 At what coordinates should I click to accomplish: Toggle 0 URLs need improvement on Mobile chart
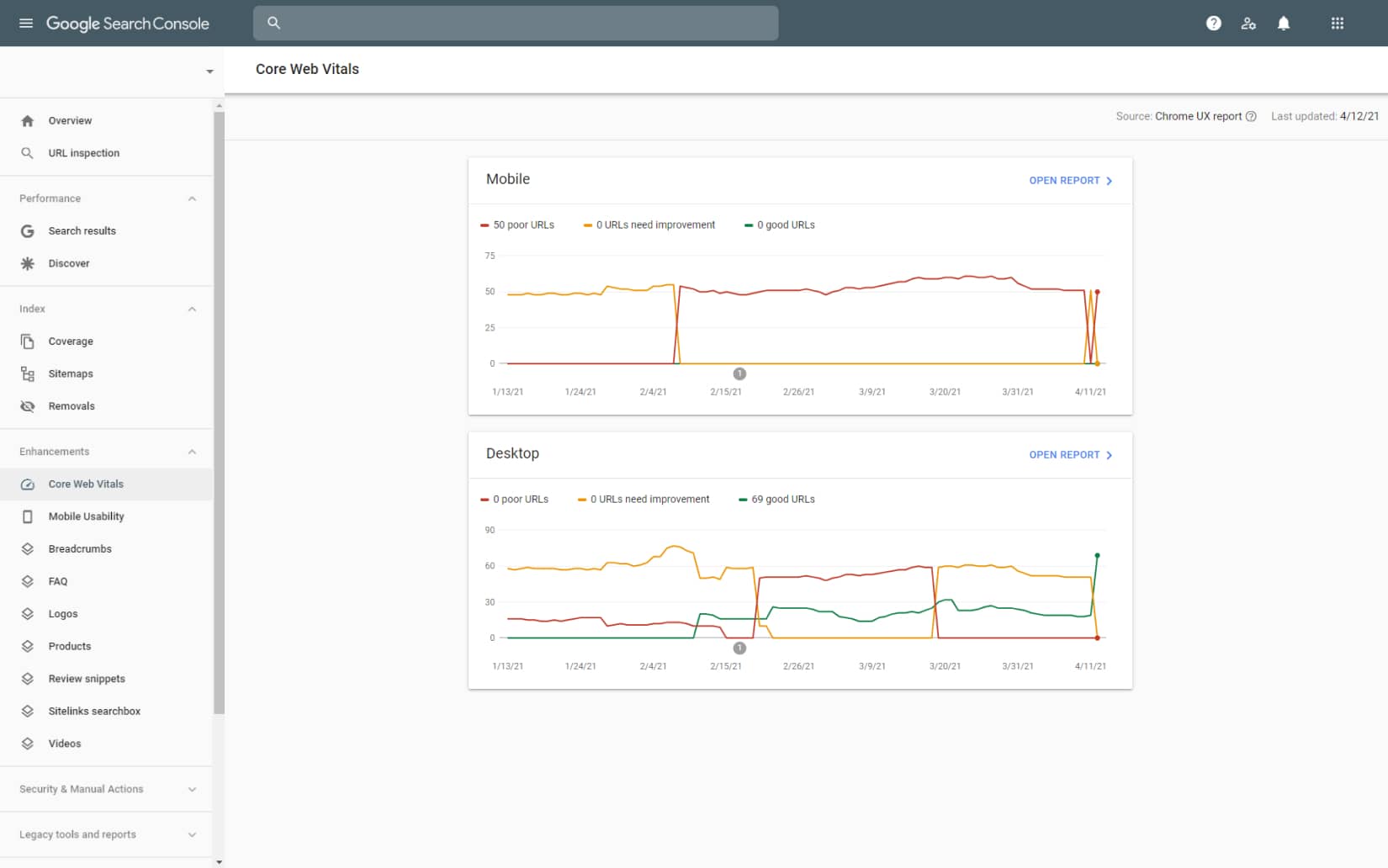coord(648,225)
